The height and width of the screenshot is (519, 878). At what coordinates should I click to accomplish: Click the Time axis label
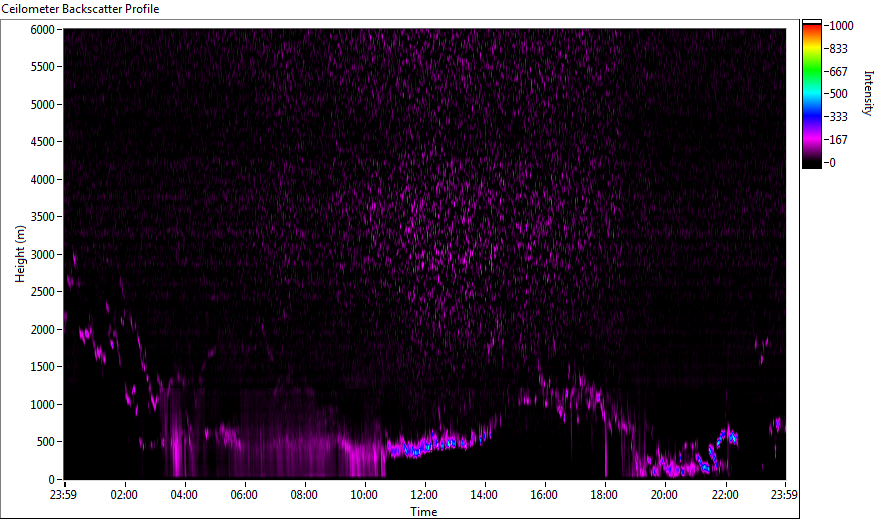tap(423, 512)
